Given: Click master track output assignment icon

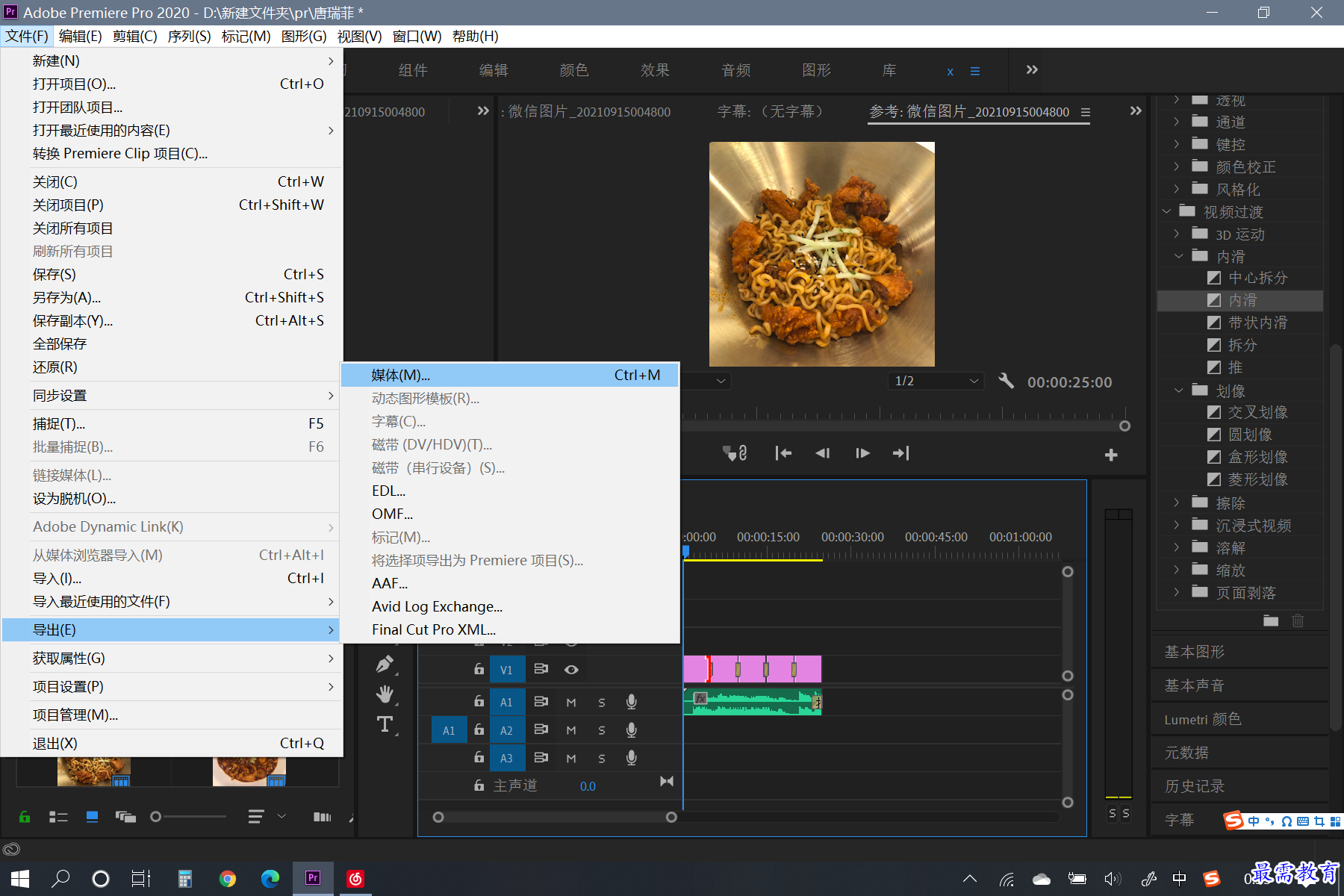Looking at the screenshot, I should pyautogui.click(x=667, y=781).
